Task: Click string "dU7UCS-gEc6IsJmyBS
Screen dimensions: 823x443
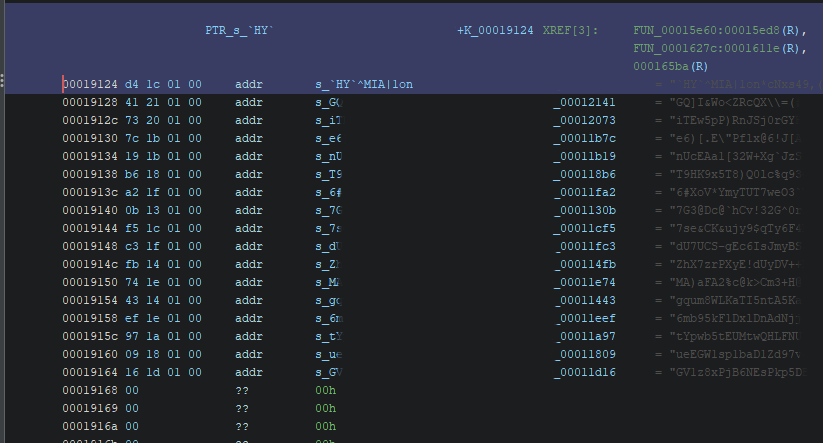Action: tap(734, 246)
